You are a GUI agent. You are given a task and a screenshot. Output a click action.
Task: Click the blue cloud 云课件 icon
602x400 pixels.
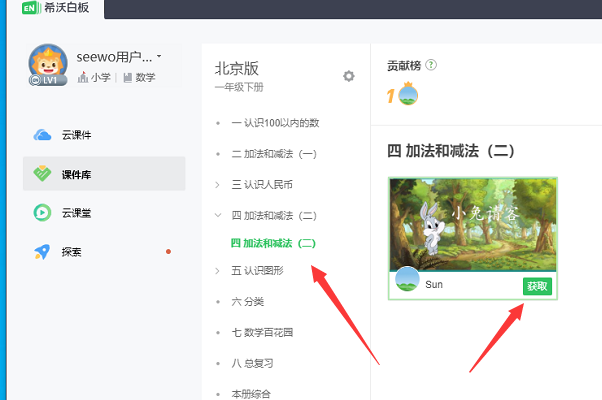pyautogui.click(x=42, y=135)
